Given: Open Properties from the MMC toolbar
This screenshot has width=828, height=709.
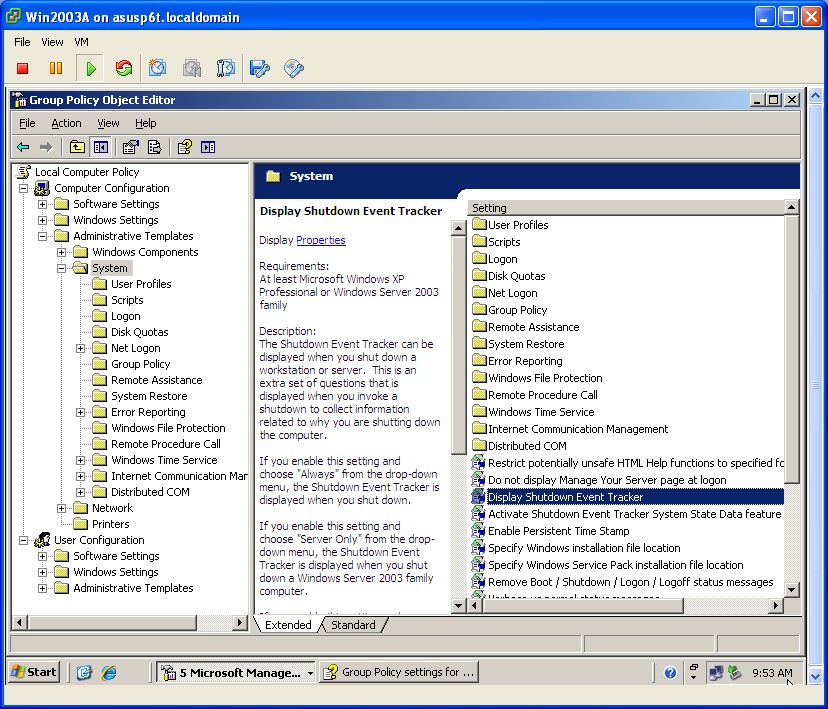Looking at the screenshot, I should 130,147.
